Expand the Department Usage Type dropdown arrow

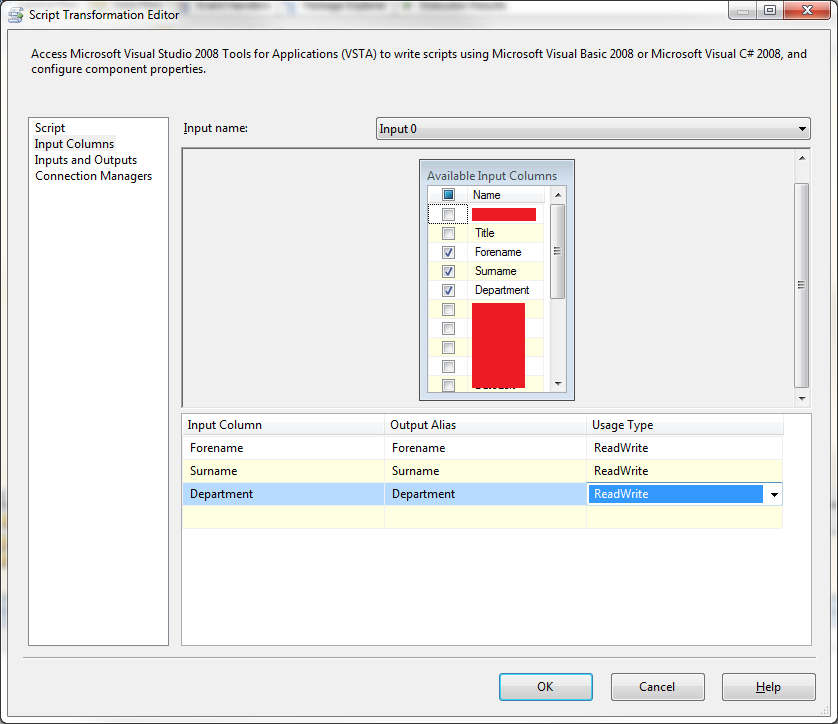[x=774, y=494]
